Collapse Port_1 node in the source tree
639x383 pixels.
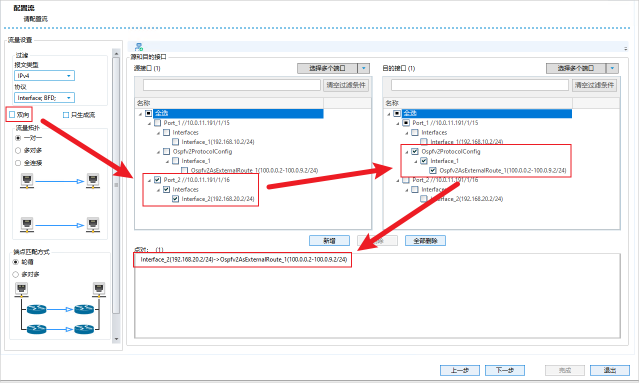pyautogui.click(x=149, y=123)
